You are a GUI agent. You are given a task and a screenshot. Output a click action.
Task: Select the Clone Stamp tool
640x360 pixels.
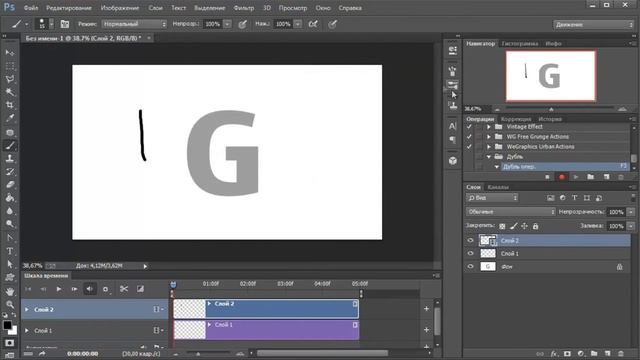[10, 158]
